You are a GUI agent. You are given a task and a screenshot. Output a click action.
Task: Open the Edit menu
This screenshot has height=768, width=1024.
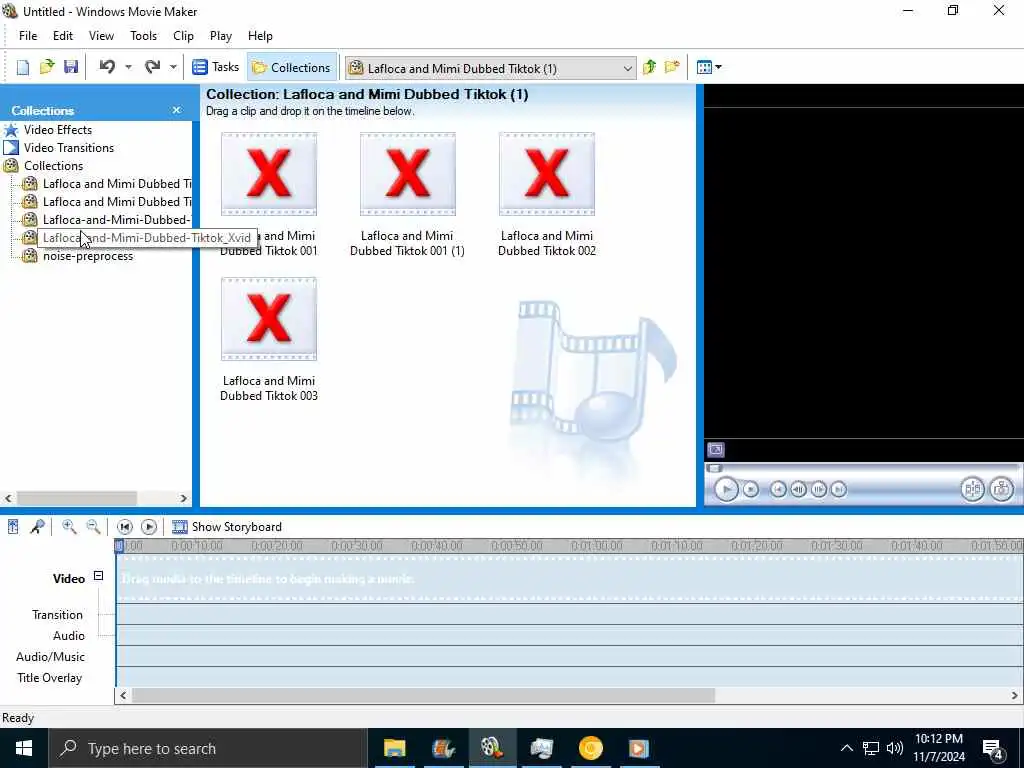pos(63,36)
